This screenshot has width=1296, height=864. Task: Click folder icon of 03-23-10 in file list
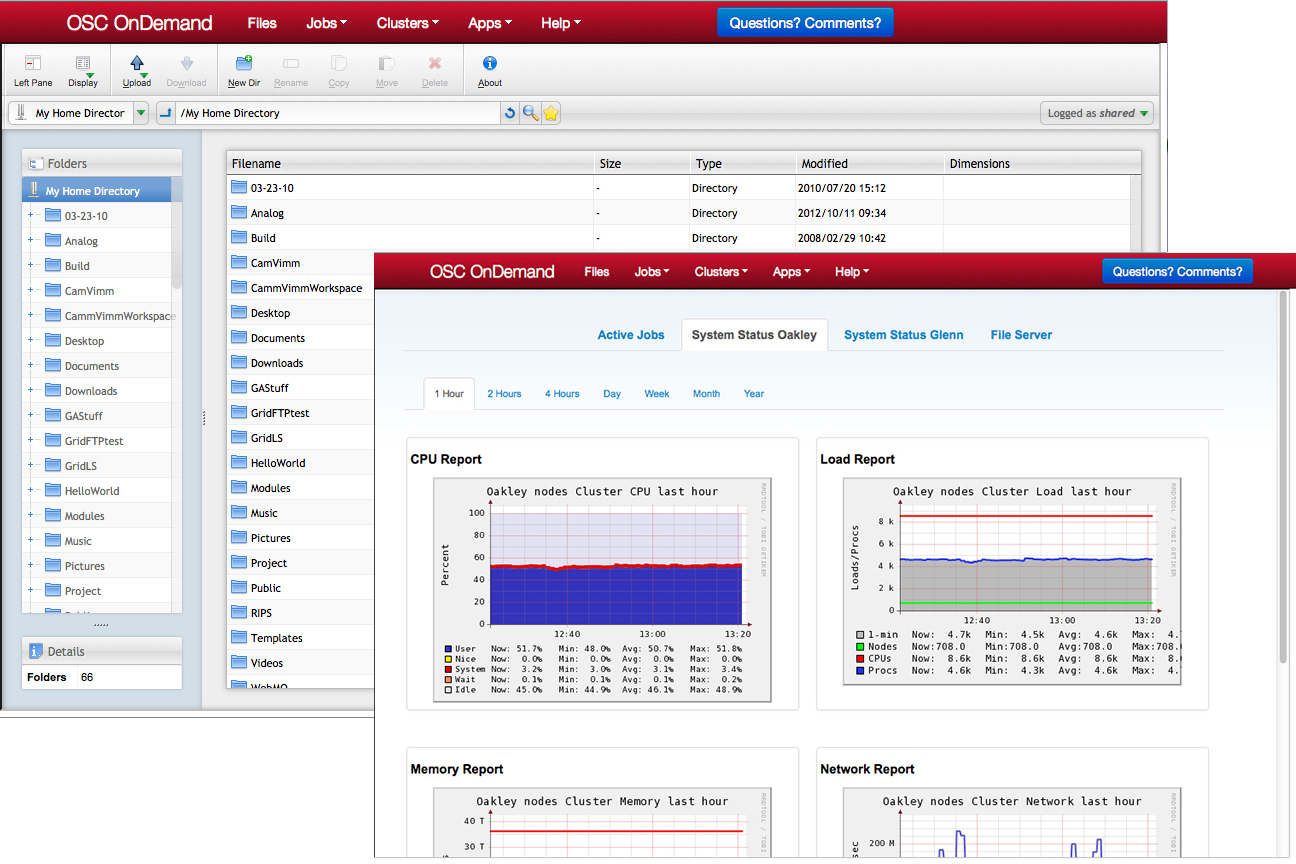pyautogui.click(x=239, y=187)
